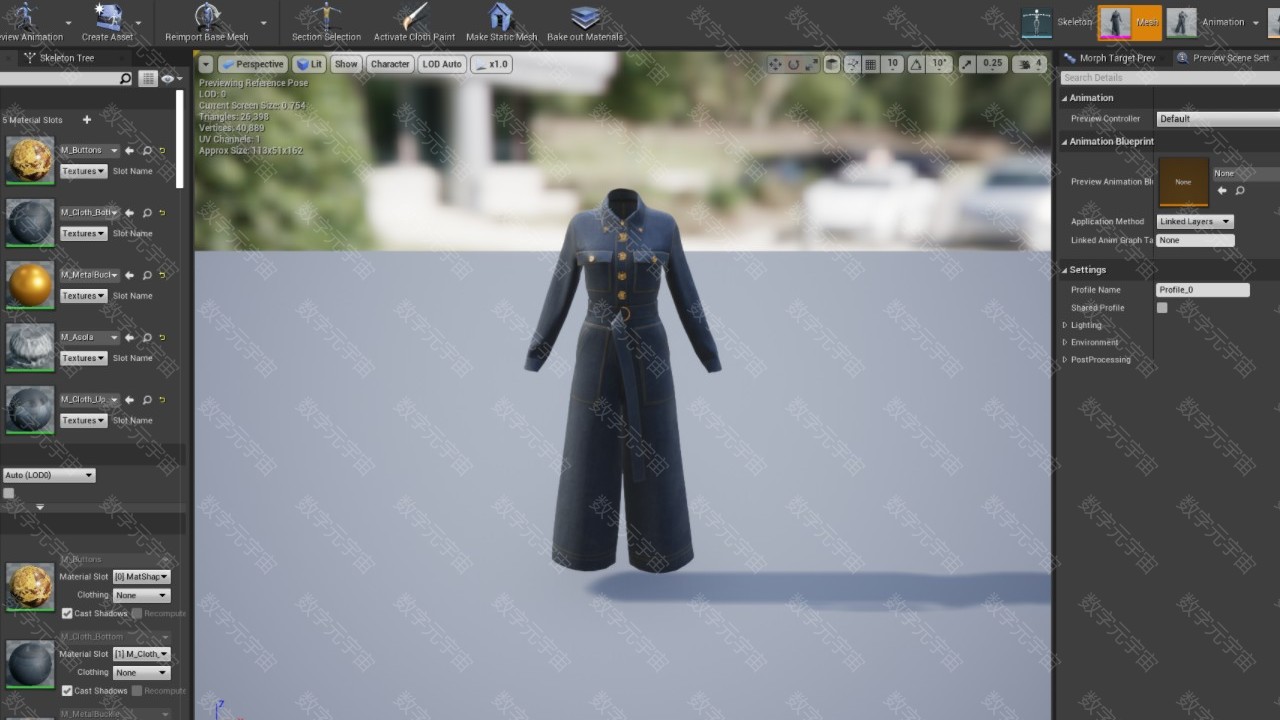The image size is (1280, 720).
Task: Open the Character viewport menu
Action: [x=390, y=64]
